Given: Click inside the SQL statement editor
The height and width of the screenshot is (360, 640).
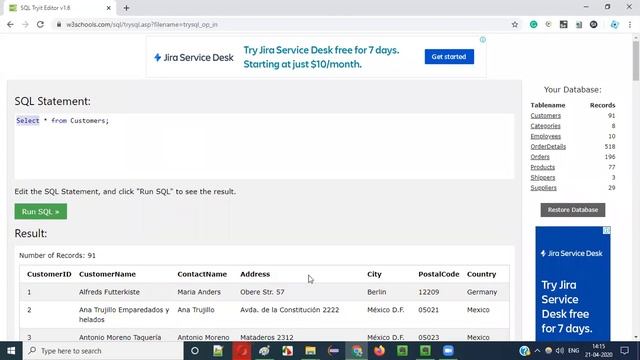Looking at the screenshot, I should [x=264, y=146].
